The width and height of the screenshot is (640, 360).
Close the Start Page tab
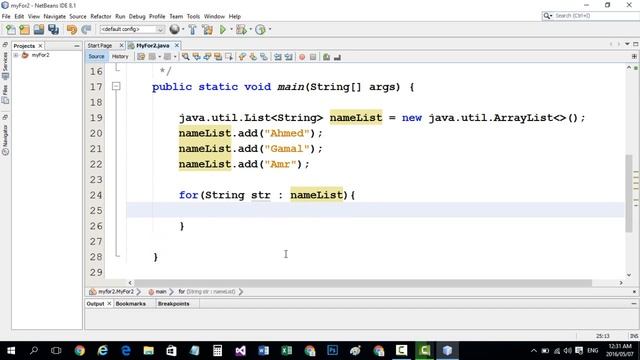(121, 45)
